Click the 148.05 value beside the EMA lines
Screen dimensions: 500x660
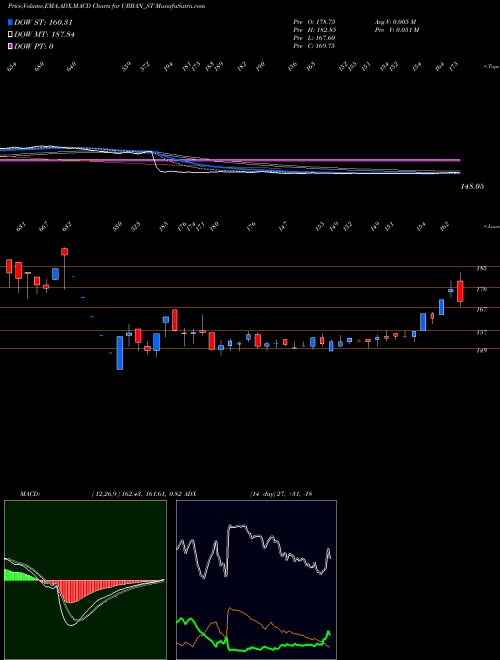[473, 186]
